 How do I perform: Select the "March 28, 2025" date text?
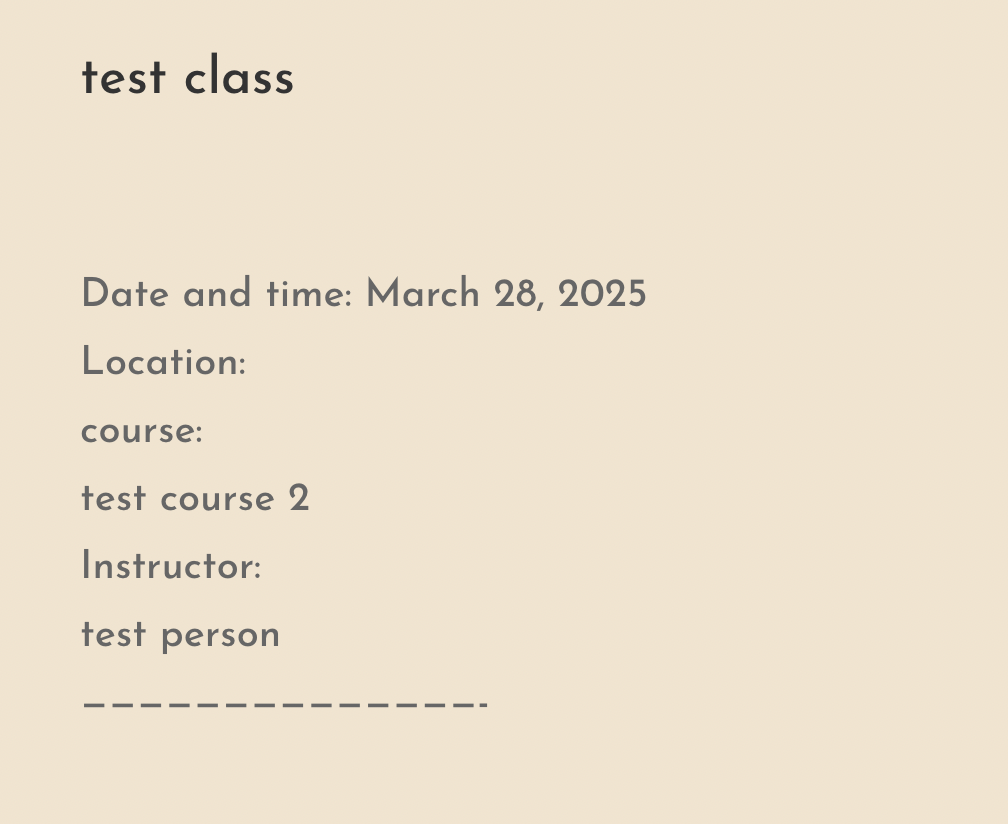(506, 294)
